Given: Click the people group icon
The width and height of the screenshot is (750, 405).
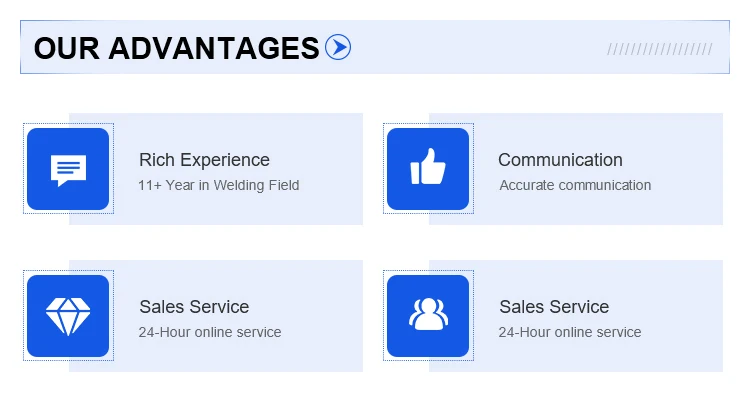Looking at the screenshot, I should coord(427,316).
